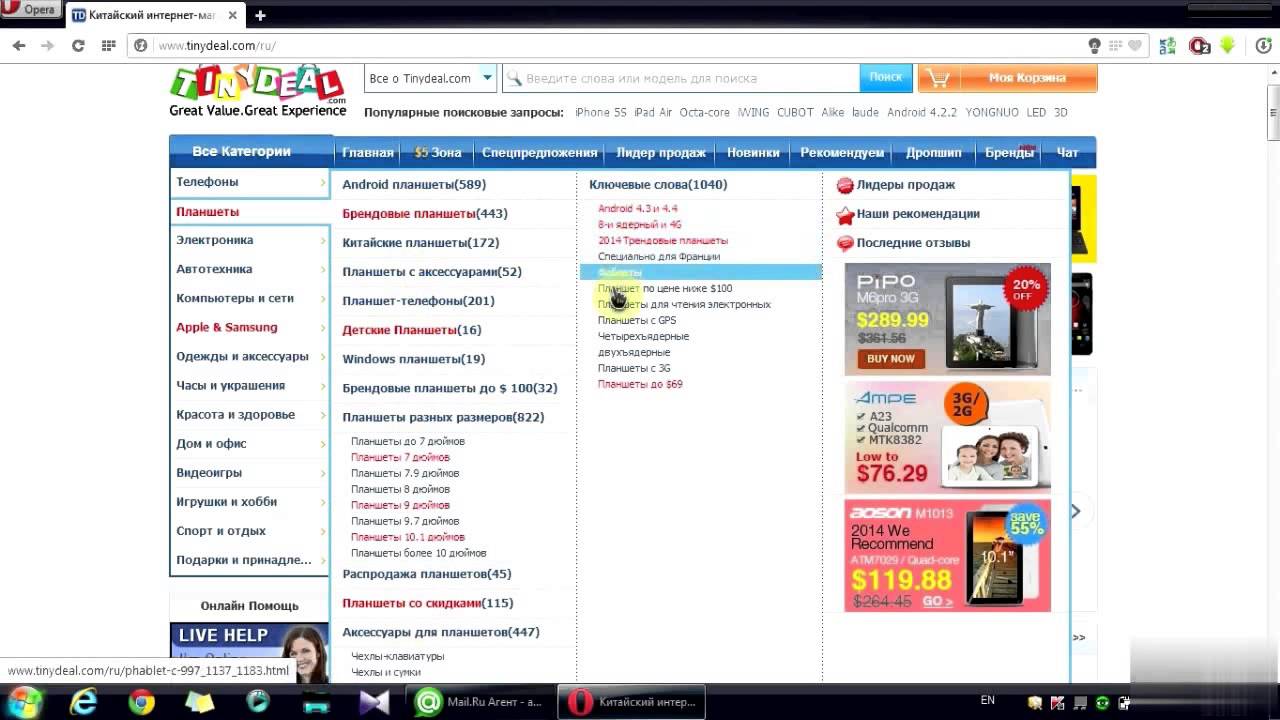Click the shopping cart icon
The height and width of the screenshot is (720, 1280).
[x=936, y=78]
